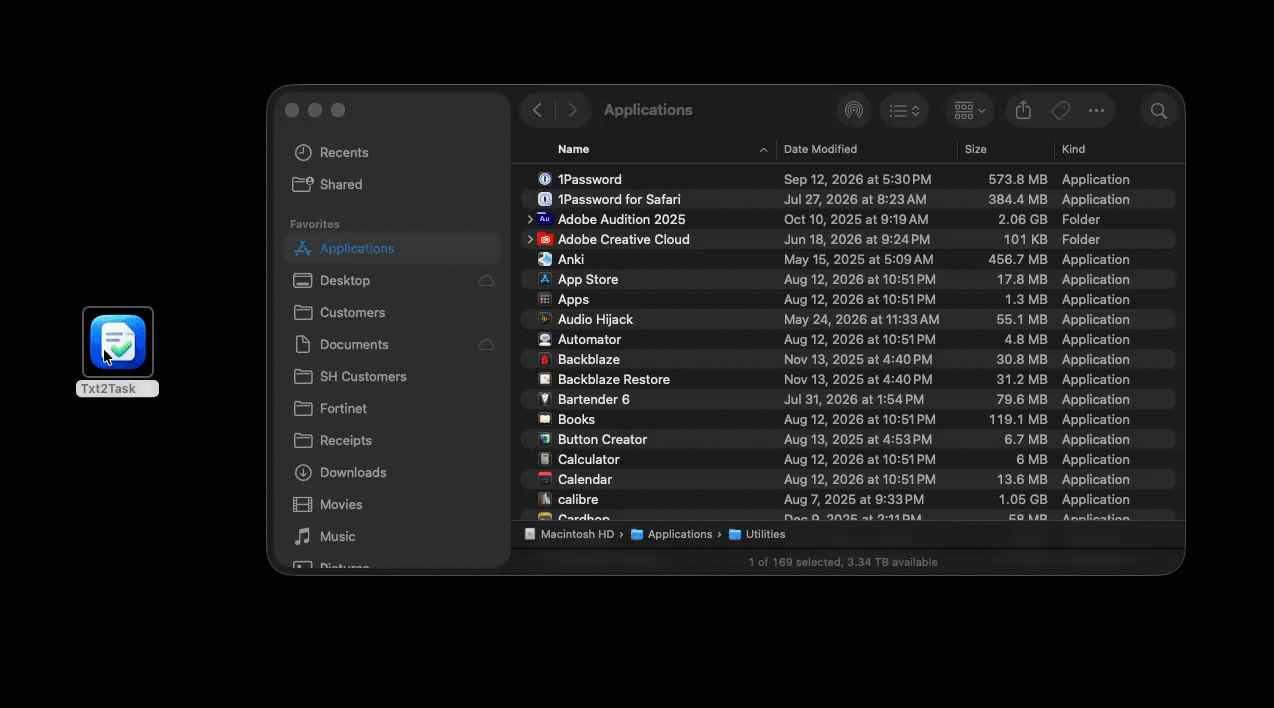Open Recents in the sidebar

(392, 152)
